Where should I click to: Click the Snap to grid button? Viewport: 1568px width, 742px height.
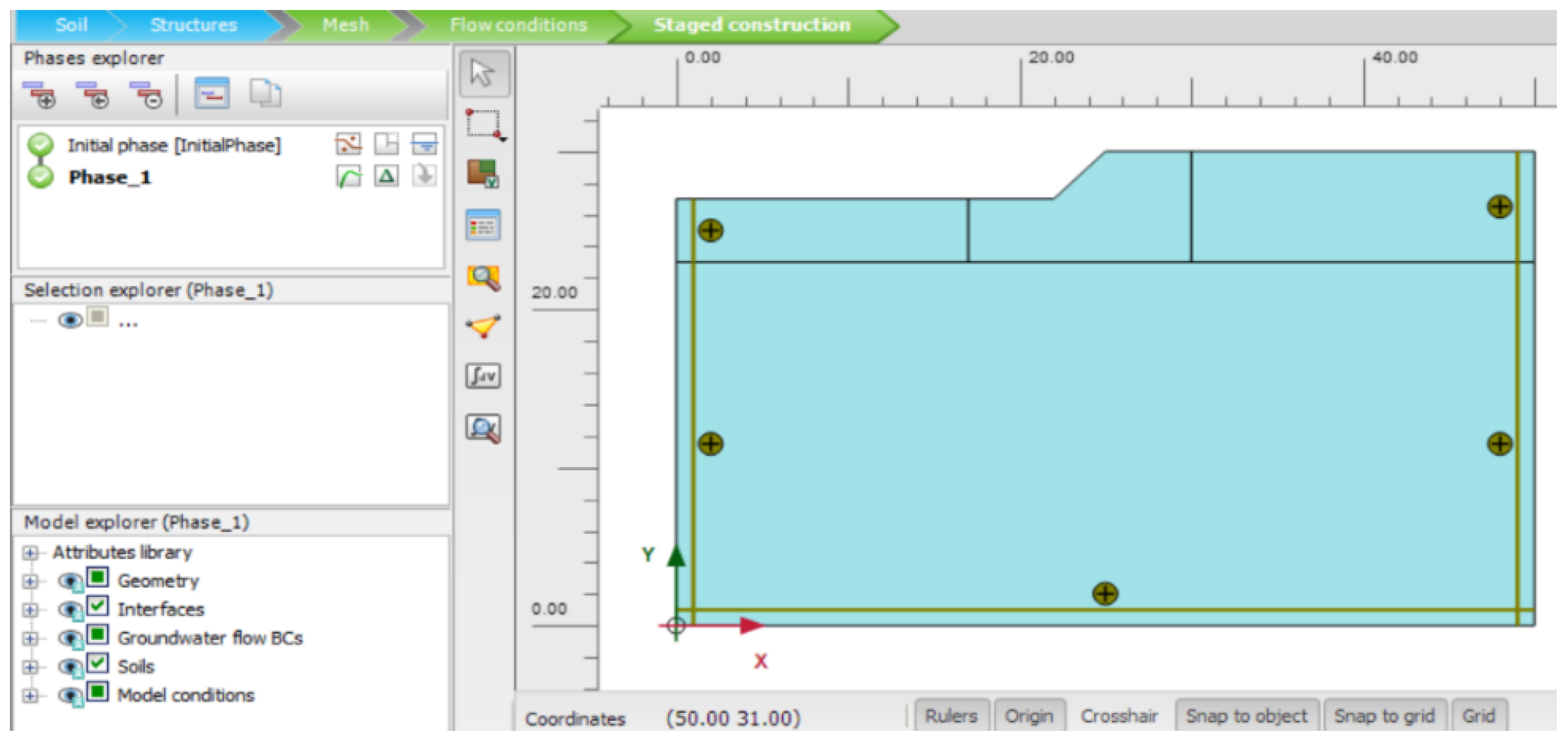(x=1383, y=716)
